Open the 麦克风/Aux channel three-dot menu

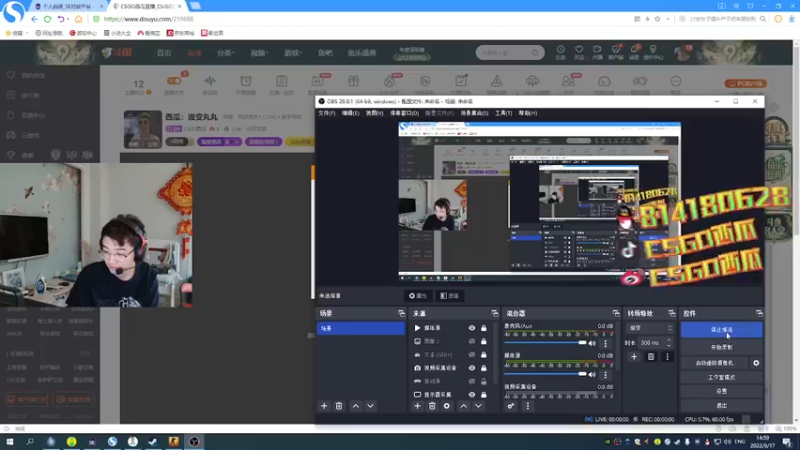[606, 343]
